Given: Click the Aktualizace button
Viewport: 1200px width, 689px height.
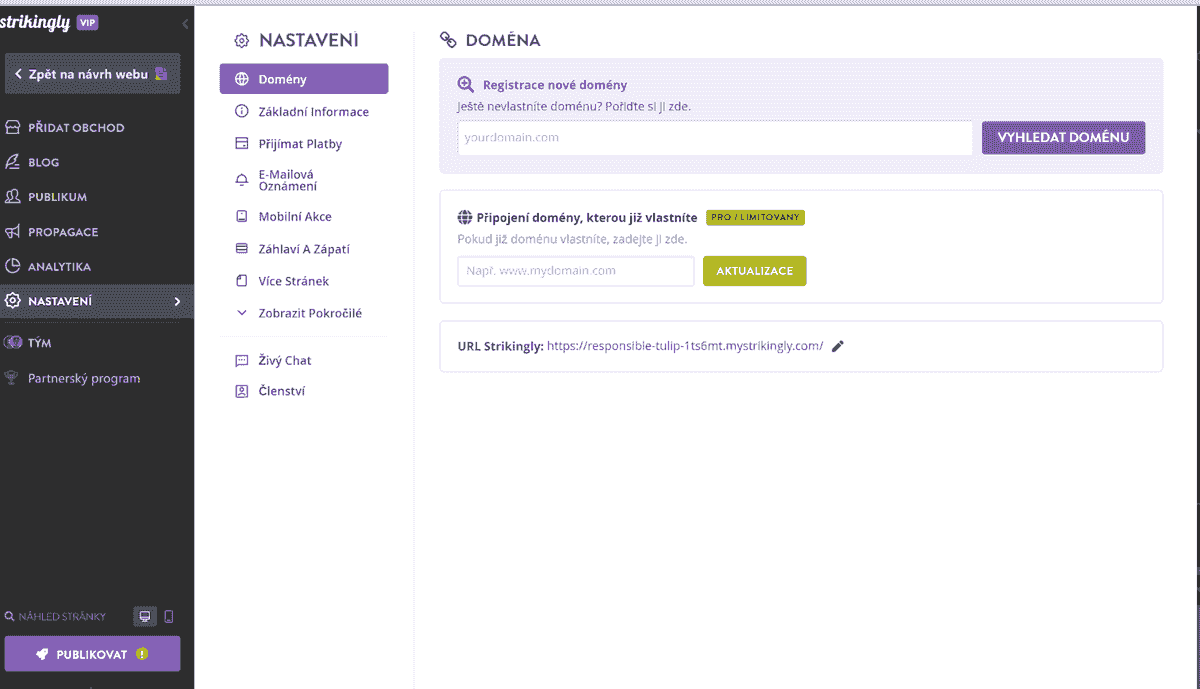Looking at the screenshot, I should pyautogui.click(x=755, y=271).
